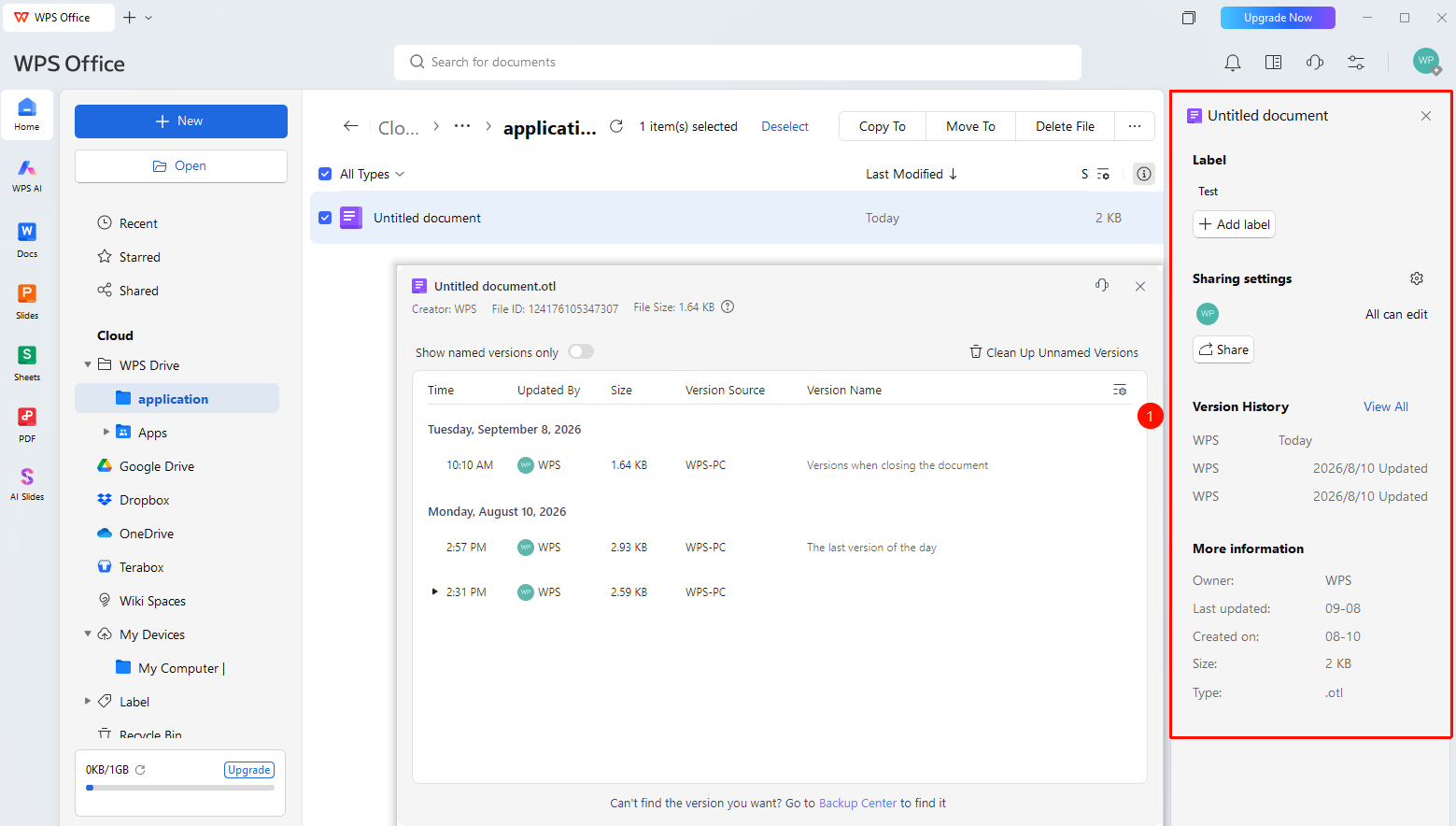The image size is (1456, 826).
Task: Open the All Types filter dropdown
Action: 373,174
